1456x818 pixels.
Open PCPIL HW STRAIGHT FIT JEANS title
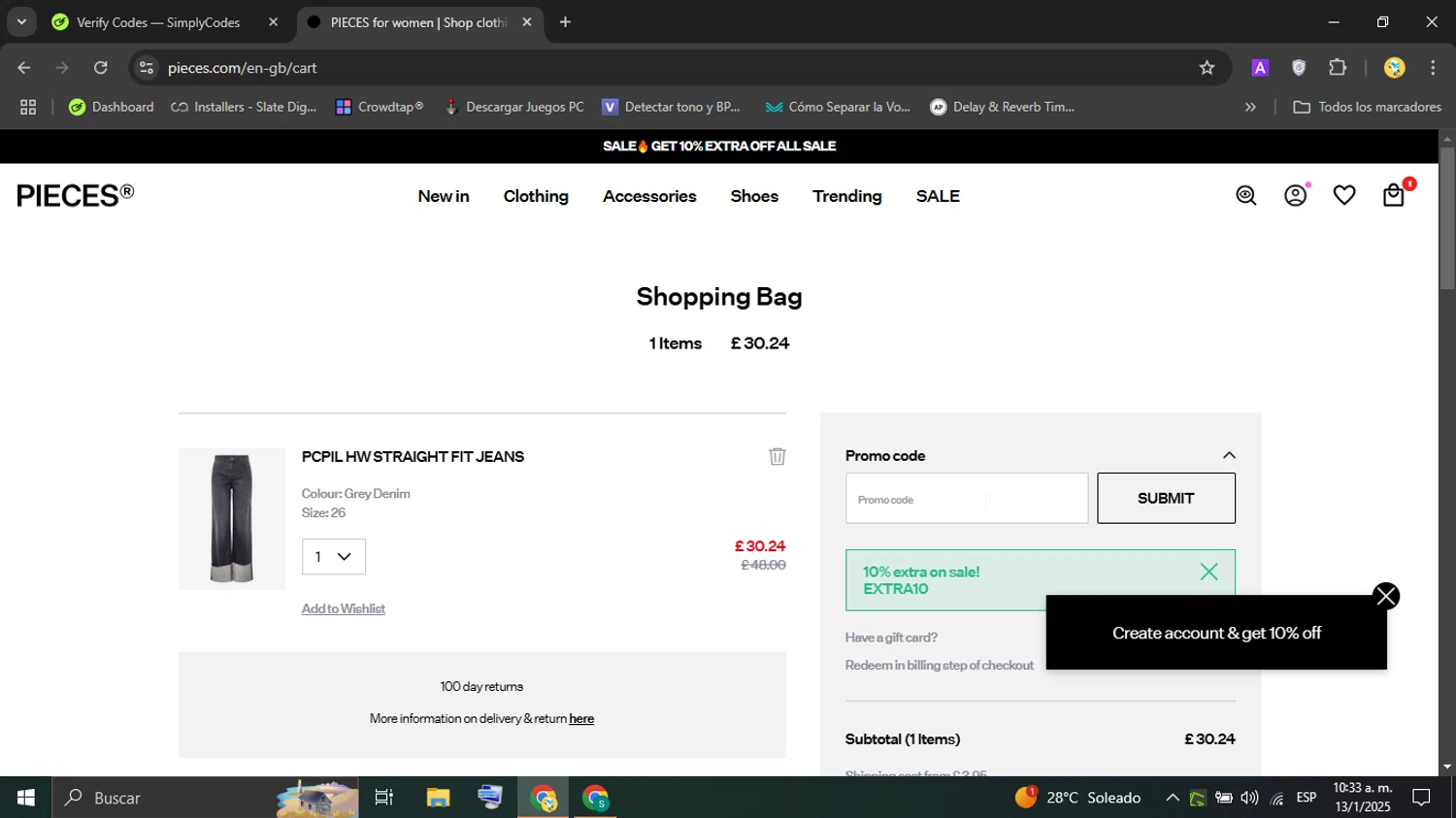413,456
